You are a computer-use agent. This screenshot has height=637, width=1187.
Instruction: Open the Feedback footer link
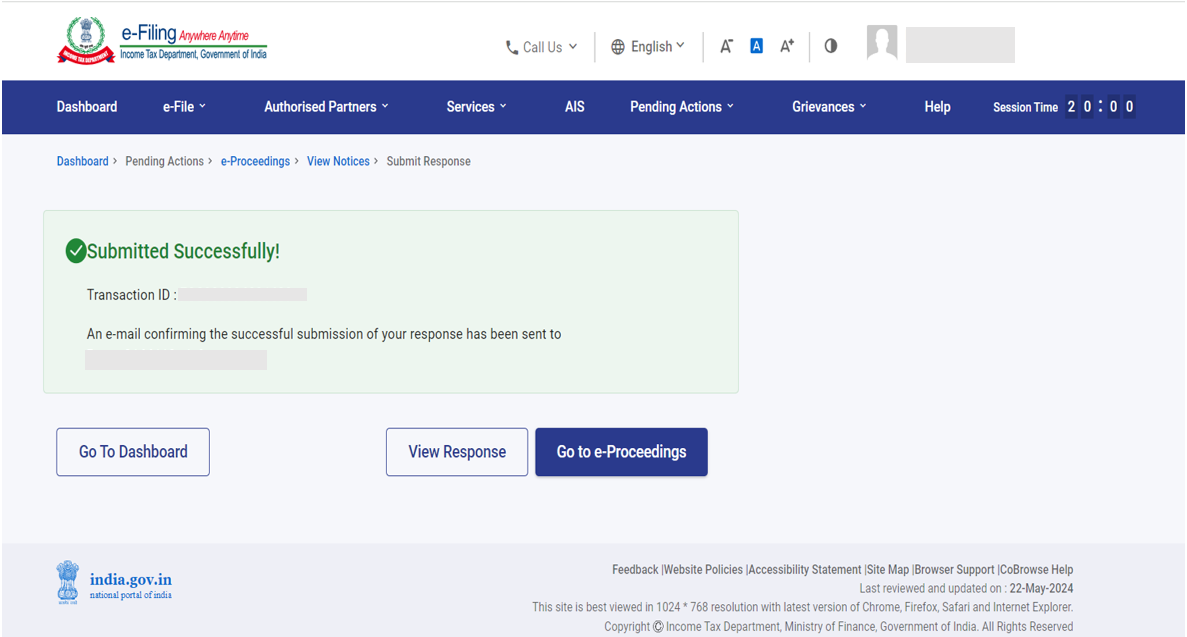point(635,569)
